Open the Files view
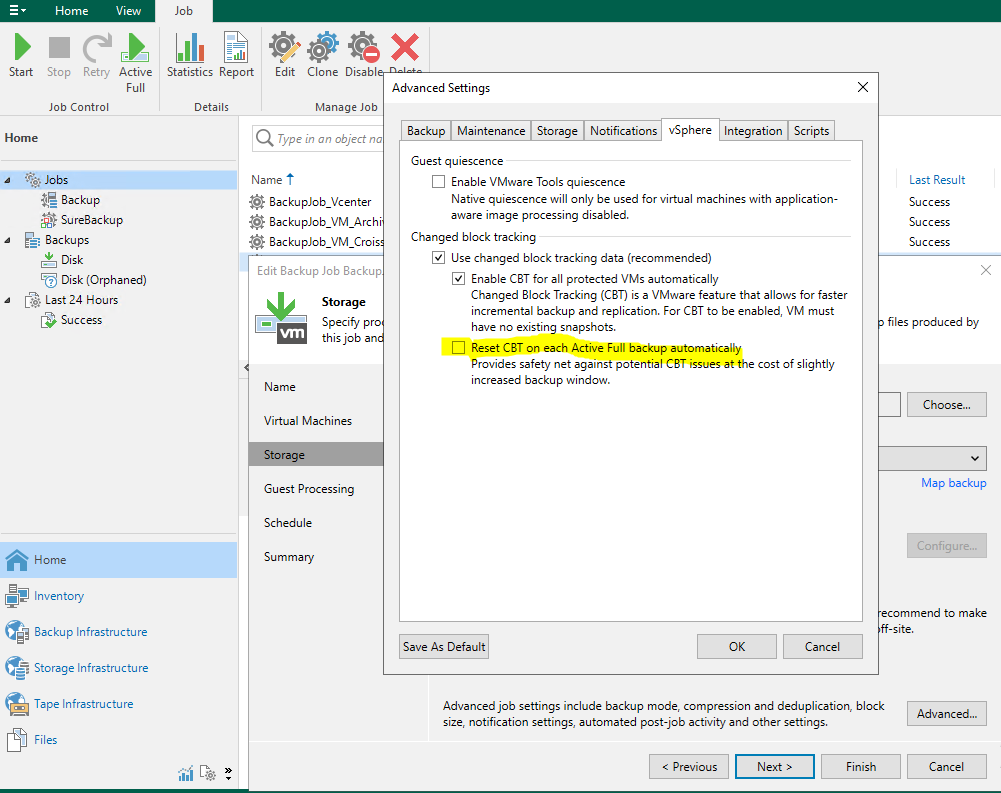Image resolution: width=1001 pixels, height=793 pixels. 45,740
